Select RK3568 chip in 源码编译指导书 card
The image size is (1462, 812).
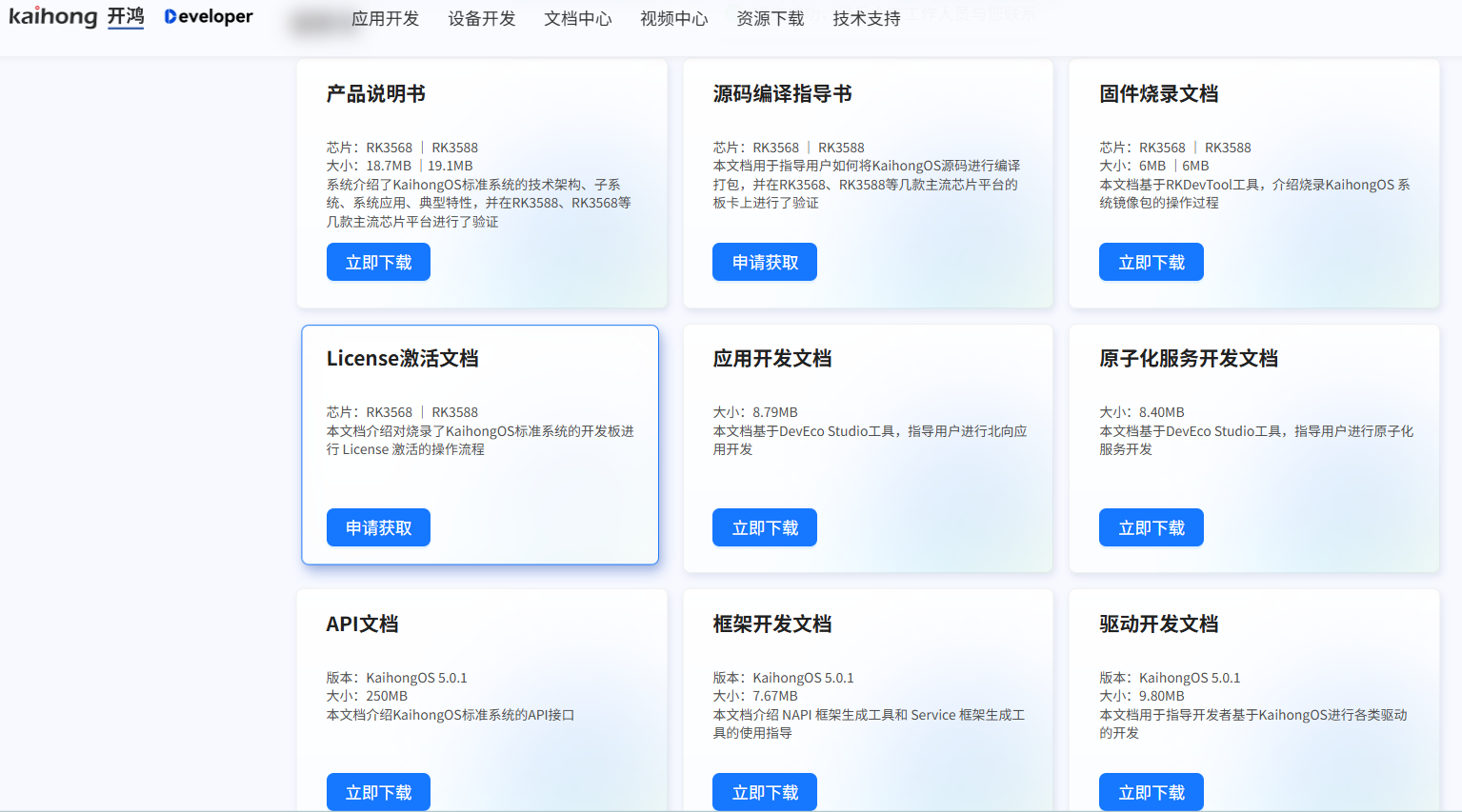pos(775,148)
